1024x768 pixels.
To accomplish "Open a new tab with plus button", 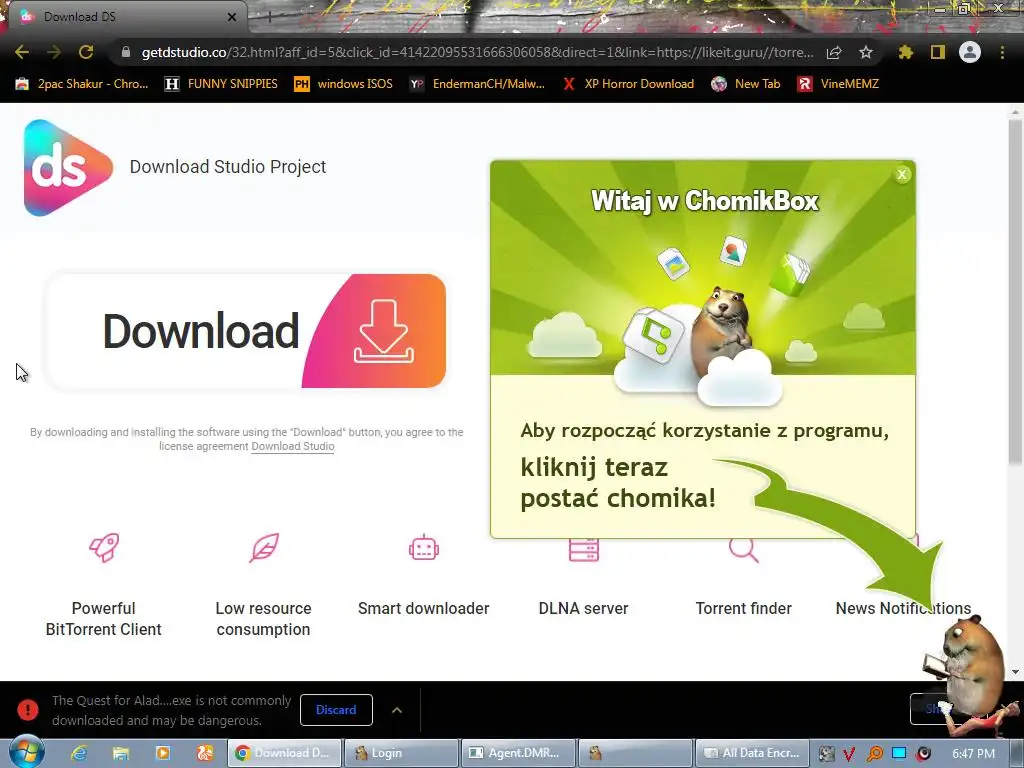I will (x=269, y=17).
